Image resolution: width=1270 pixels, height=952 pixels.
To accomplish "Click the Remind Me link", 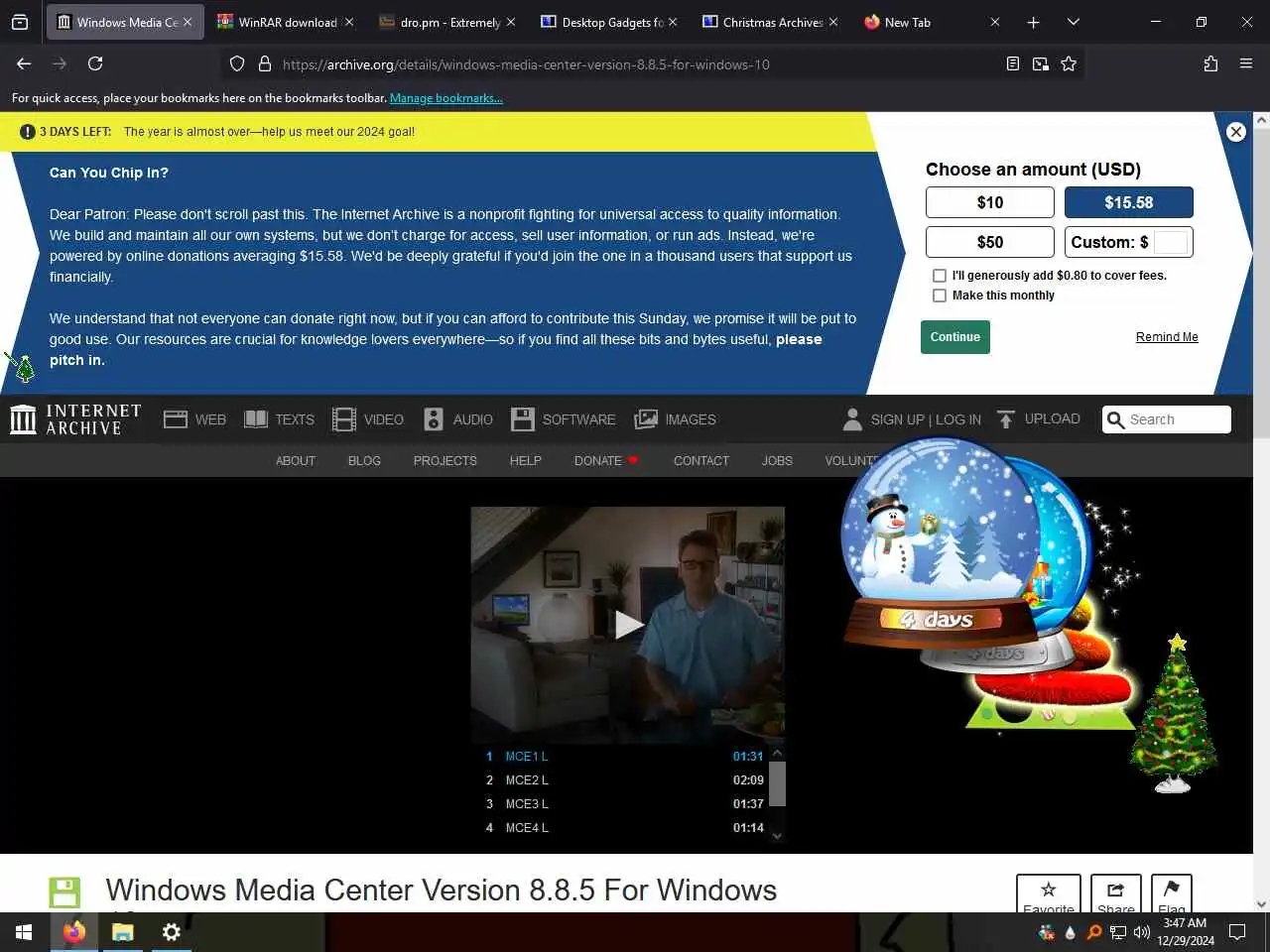I will [1167, 337].
